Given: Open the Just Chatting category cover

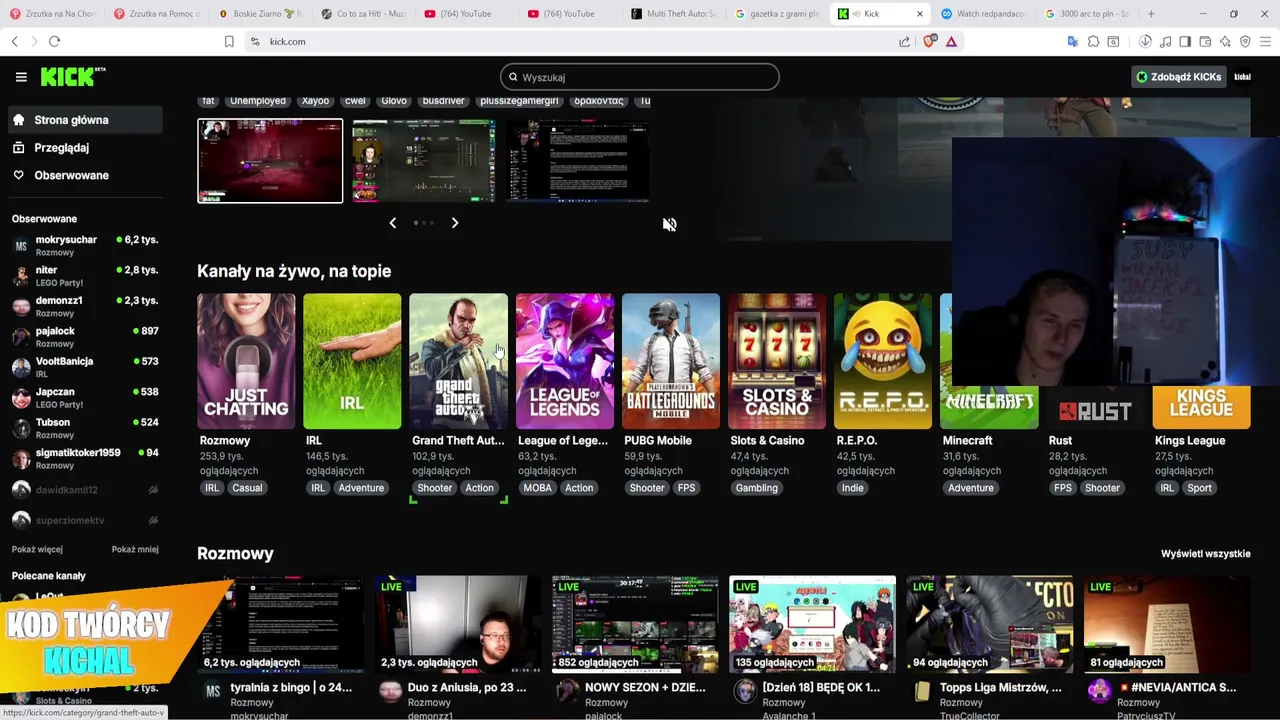Looking at the screenshot, I should (246, 361).
